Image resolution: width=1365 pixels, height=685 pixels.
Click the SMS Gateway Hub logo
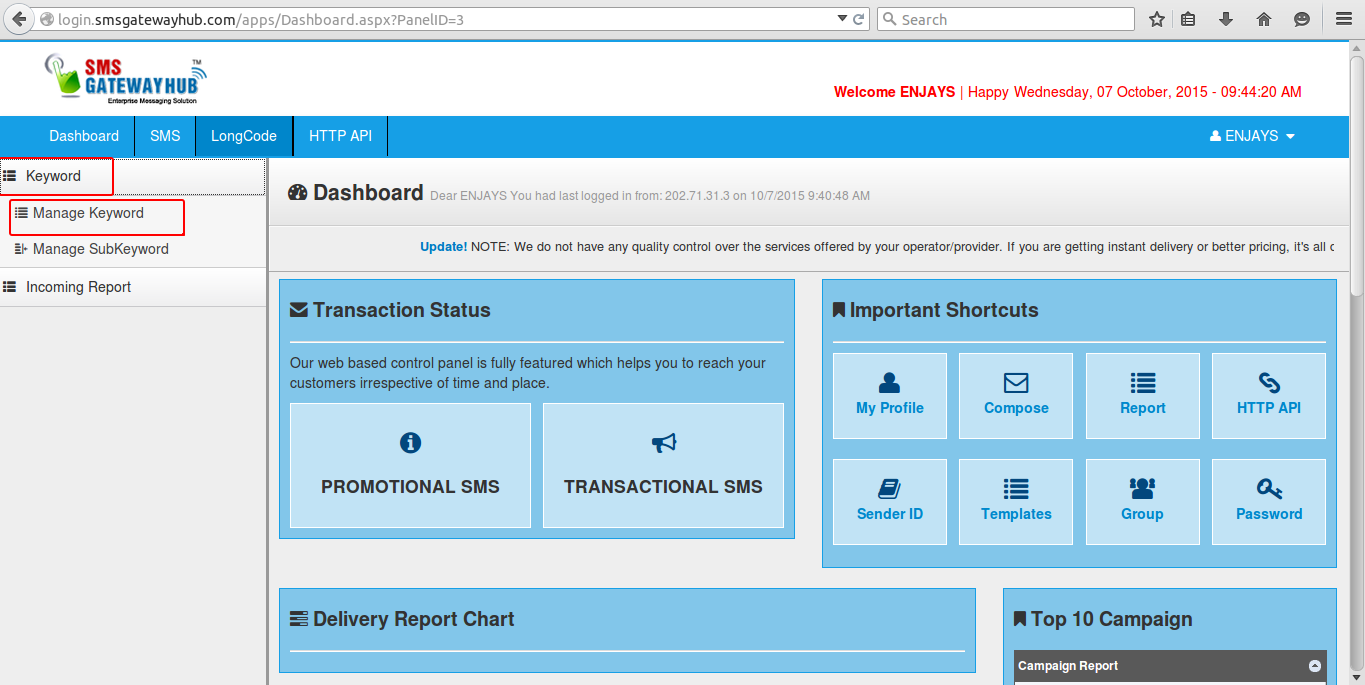tap(125, 78)
